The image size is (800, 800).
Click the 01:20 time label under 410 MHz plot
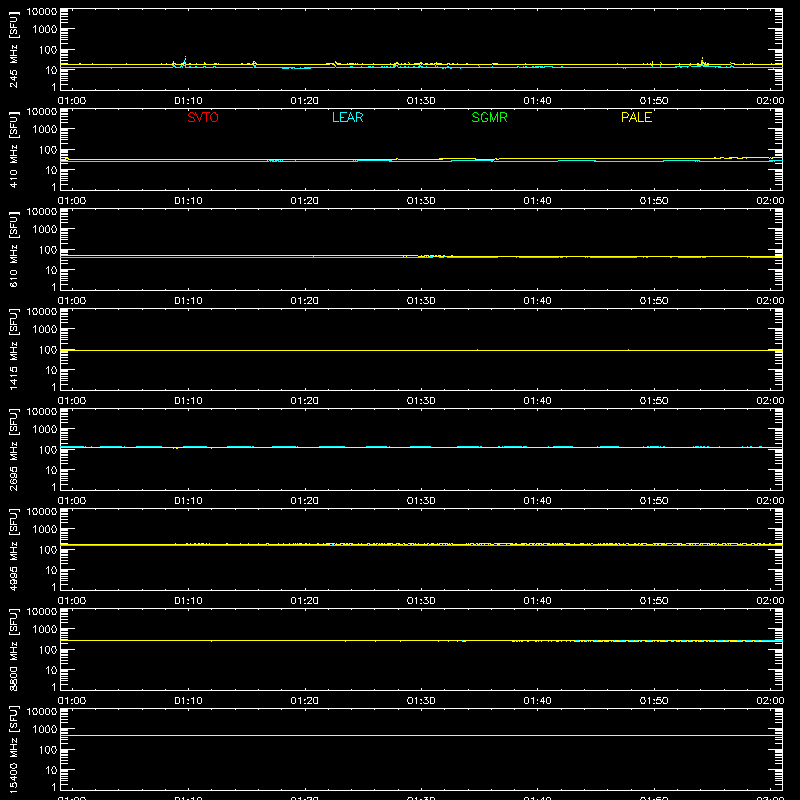pyautogui.click(x=305, y=201)
